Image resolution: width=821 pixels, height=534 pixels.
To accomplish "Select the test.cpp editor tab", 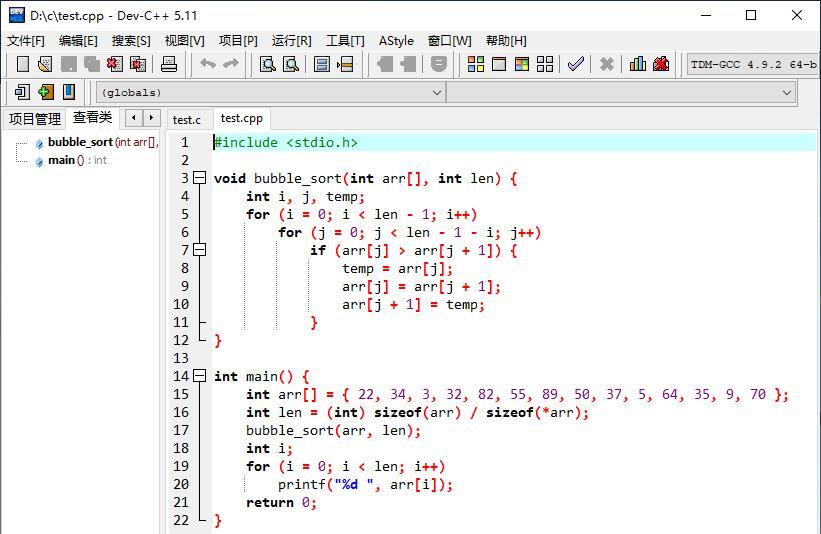I will point(241,118).
